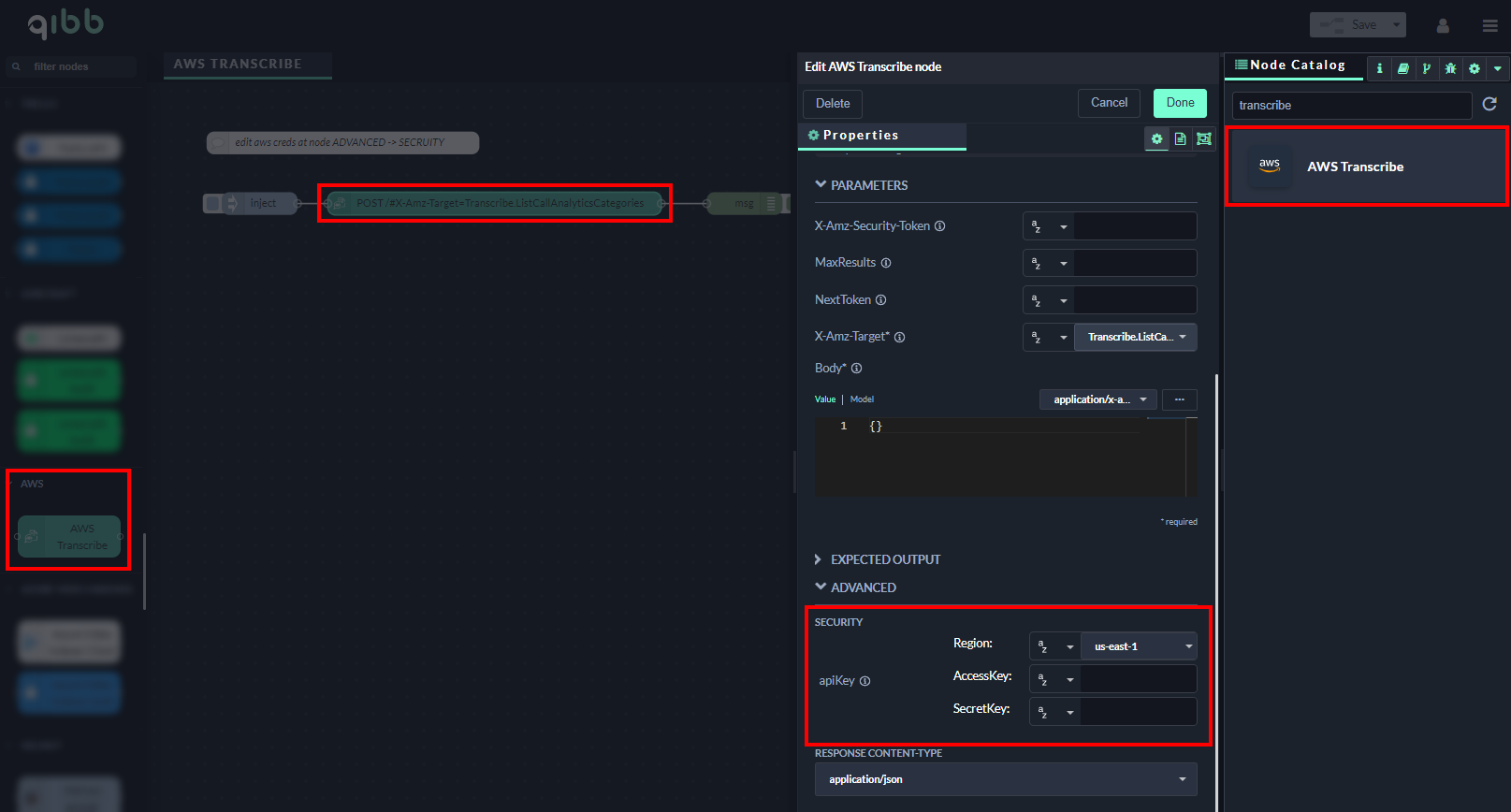Toggle the inject node button on canvas

click(213, 203)
